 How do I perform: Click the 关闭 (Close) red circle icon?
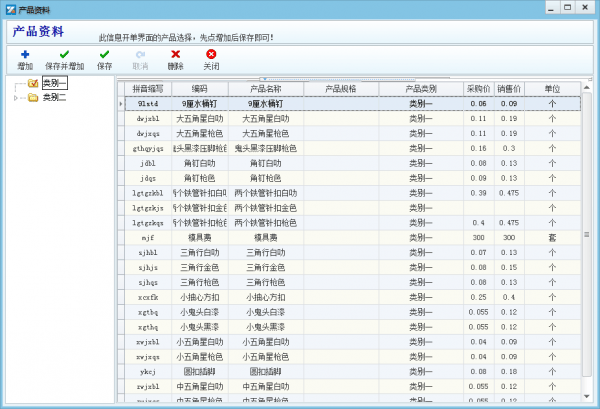tap(211, 54)
